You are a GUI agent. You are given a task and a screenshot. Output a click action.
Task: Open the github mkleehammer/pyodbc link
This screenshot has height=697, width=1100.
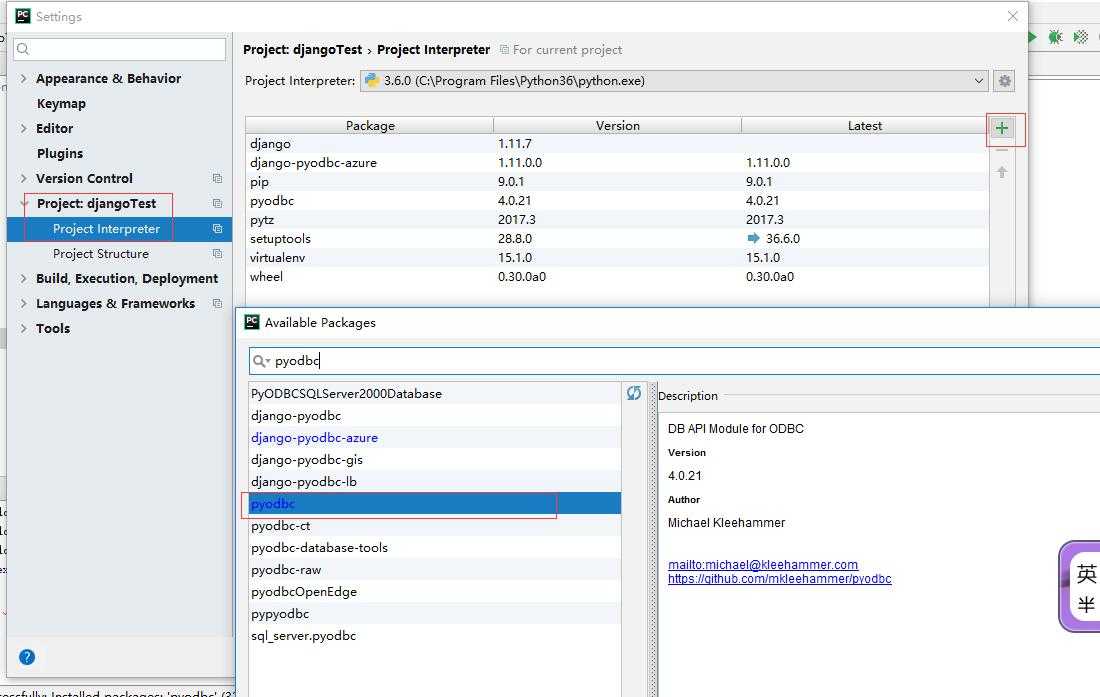coord(779,578)
